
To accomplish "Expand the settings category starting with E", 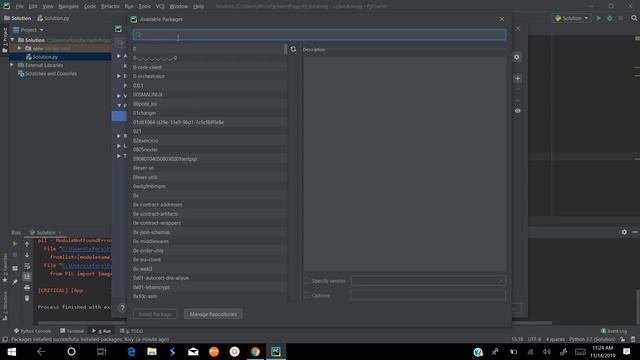I will point(119,76).
